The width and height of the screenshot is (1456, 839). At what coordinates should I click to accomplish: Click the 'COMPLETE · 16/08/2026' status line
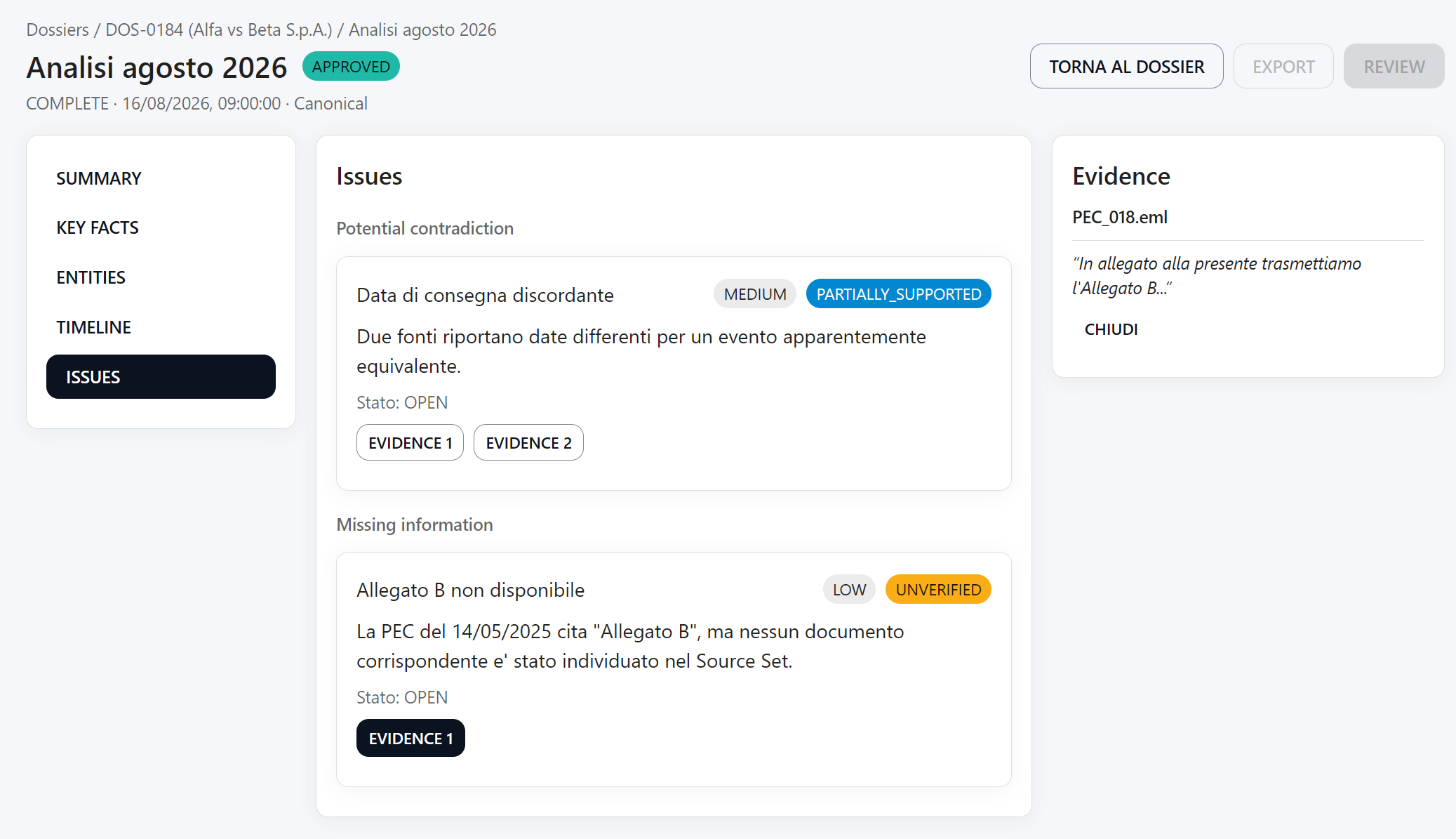(196, 104)
